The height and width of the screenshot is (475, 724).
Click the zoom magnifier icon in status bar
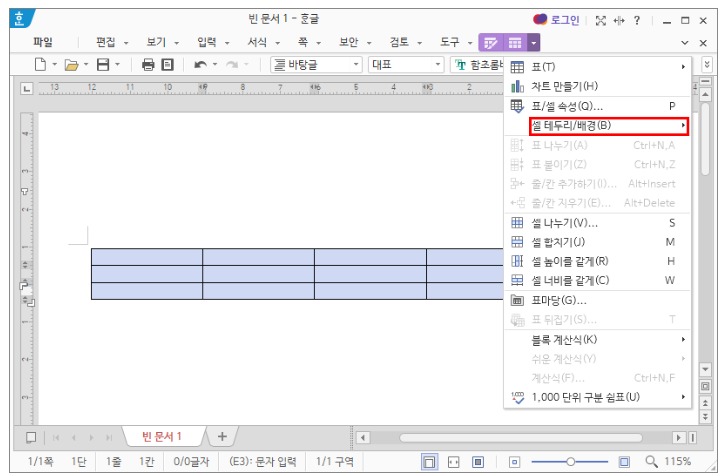click(x=652, y=461)
